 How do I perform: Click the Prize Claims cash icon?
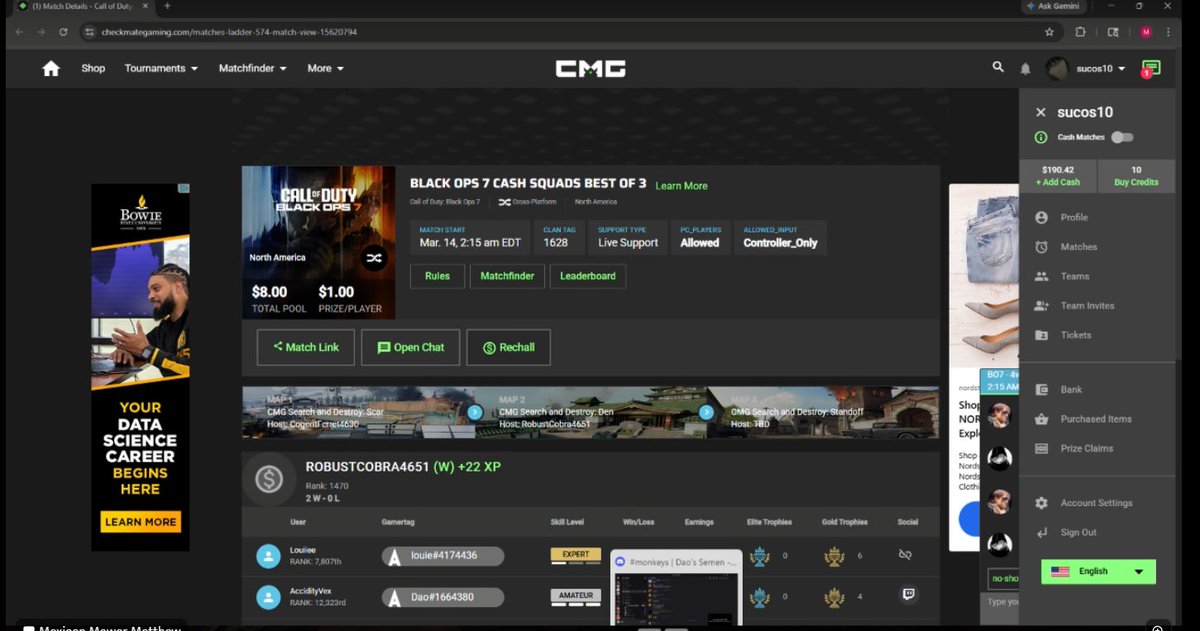click(x=1042, y=448)
